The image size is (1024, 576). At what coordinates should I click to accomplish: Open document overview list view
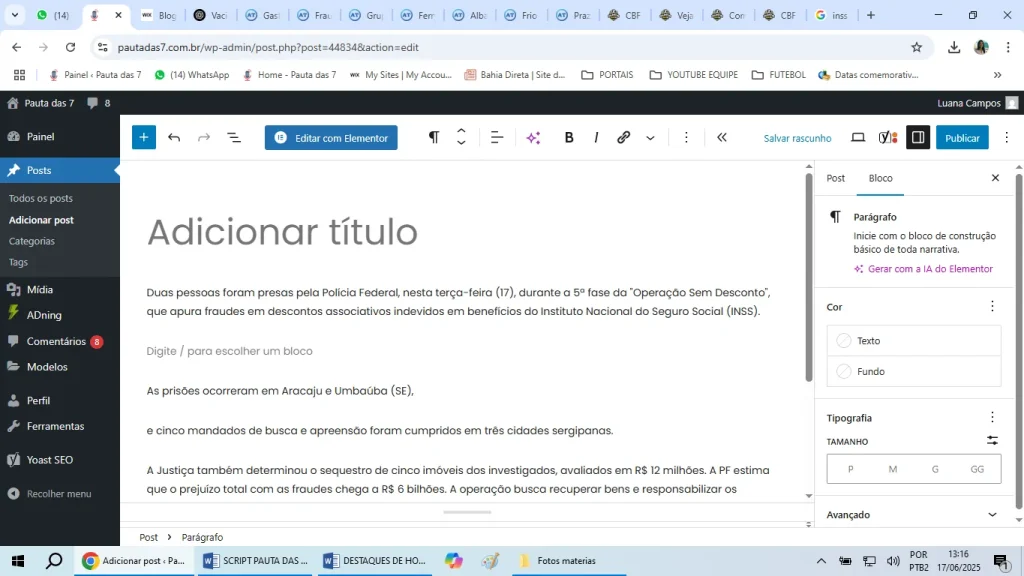(234, 138)
